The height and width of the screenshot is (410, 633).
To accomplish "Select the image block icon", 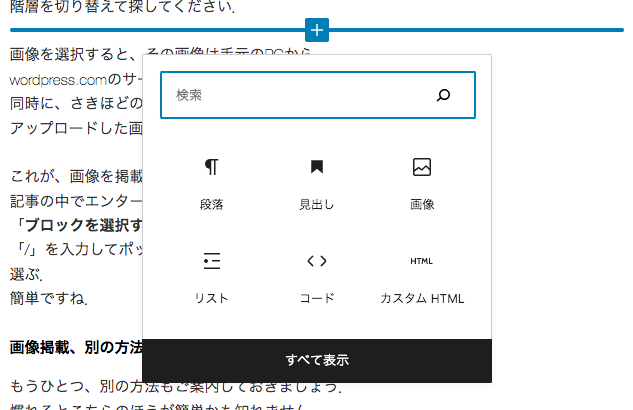I will pyautogui.click(x=422, y=167).
